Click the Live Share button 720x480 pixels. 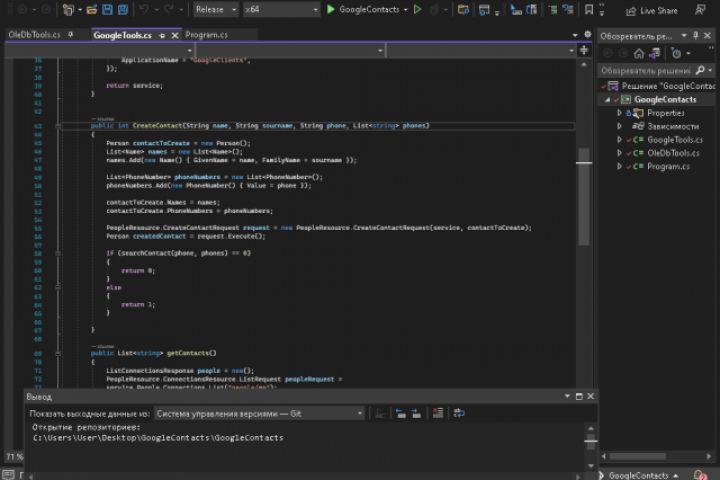(652, 11)
